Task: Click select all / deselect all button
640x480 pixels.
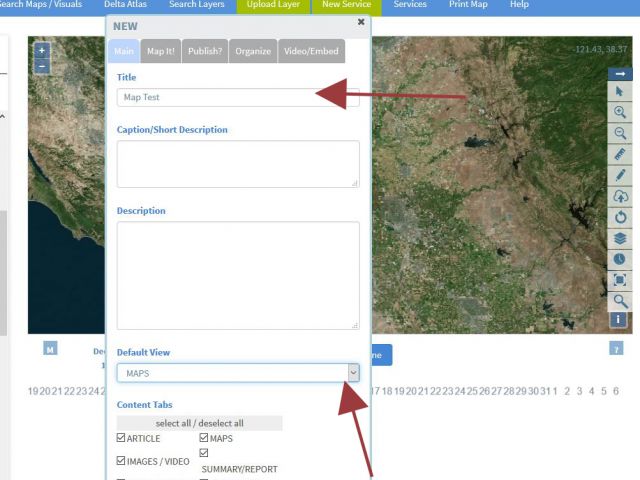Action: click(x=199, y=423)
